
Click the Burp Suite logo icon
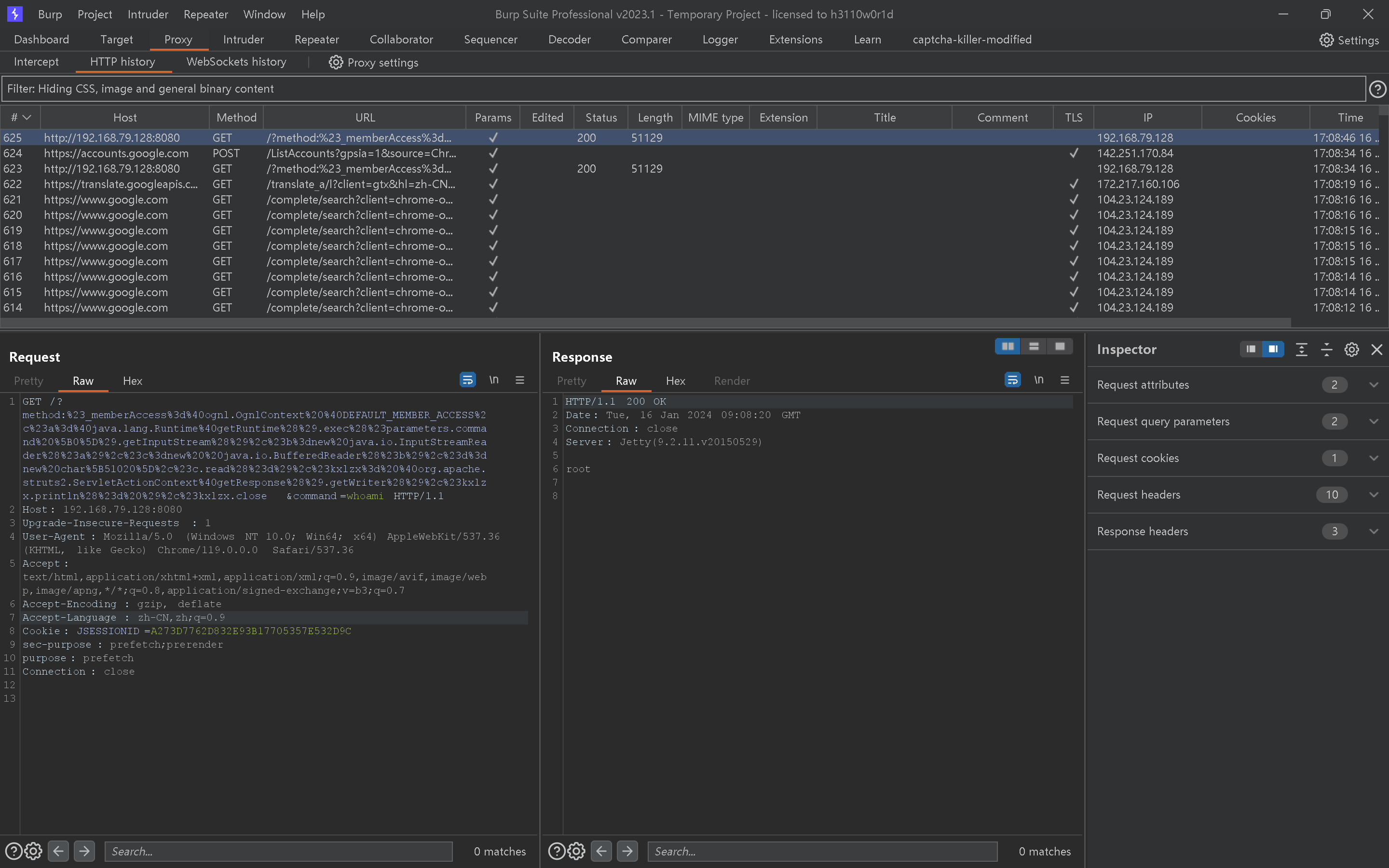click(x=15, y=14)
